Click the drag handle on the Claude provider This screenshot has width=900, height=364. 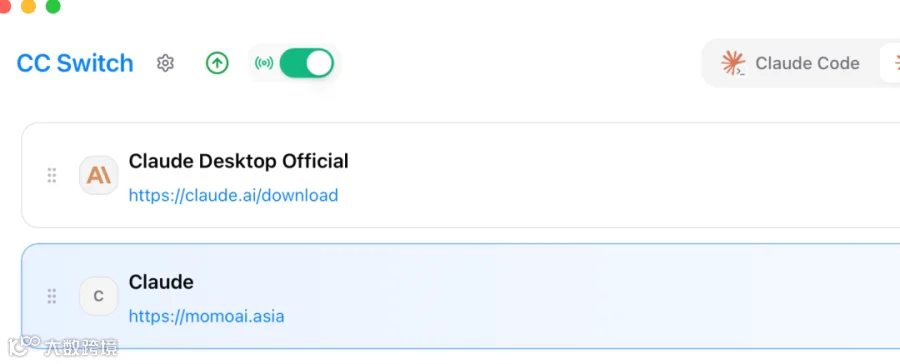[x=52, y=296]
